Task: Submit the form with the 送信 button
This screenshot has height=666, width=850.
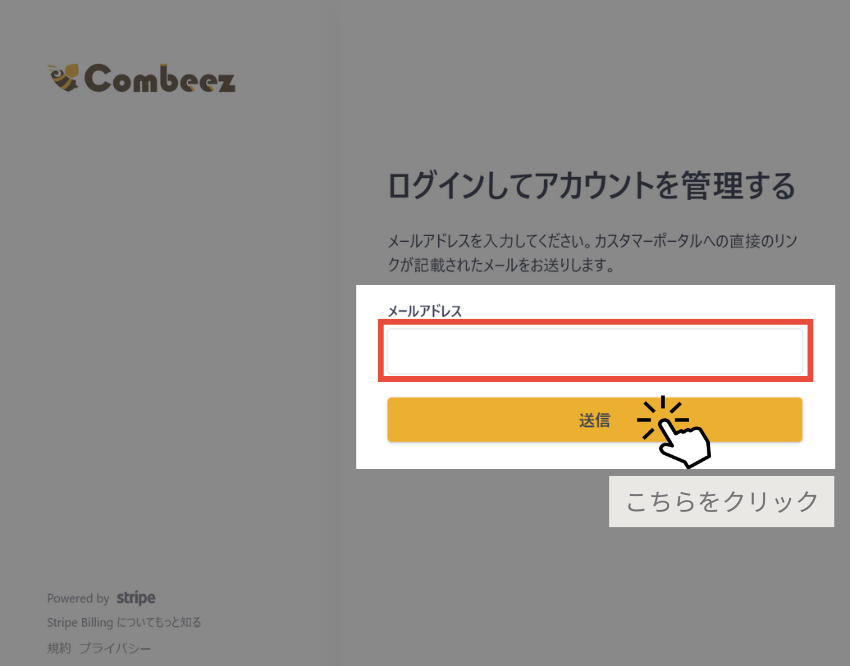Action: tap(595, 420)
